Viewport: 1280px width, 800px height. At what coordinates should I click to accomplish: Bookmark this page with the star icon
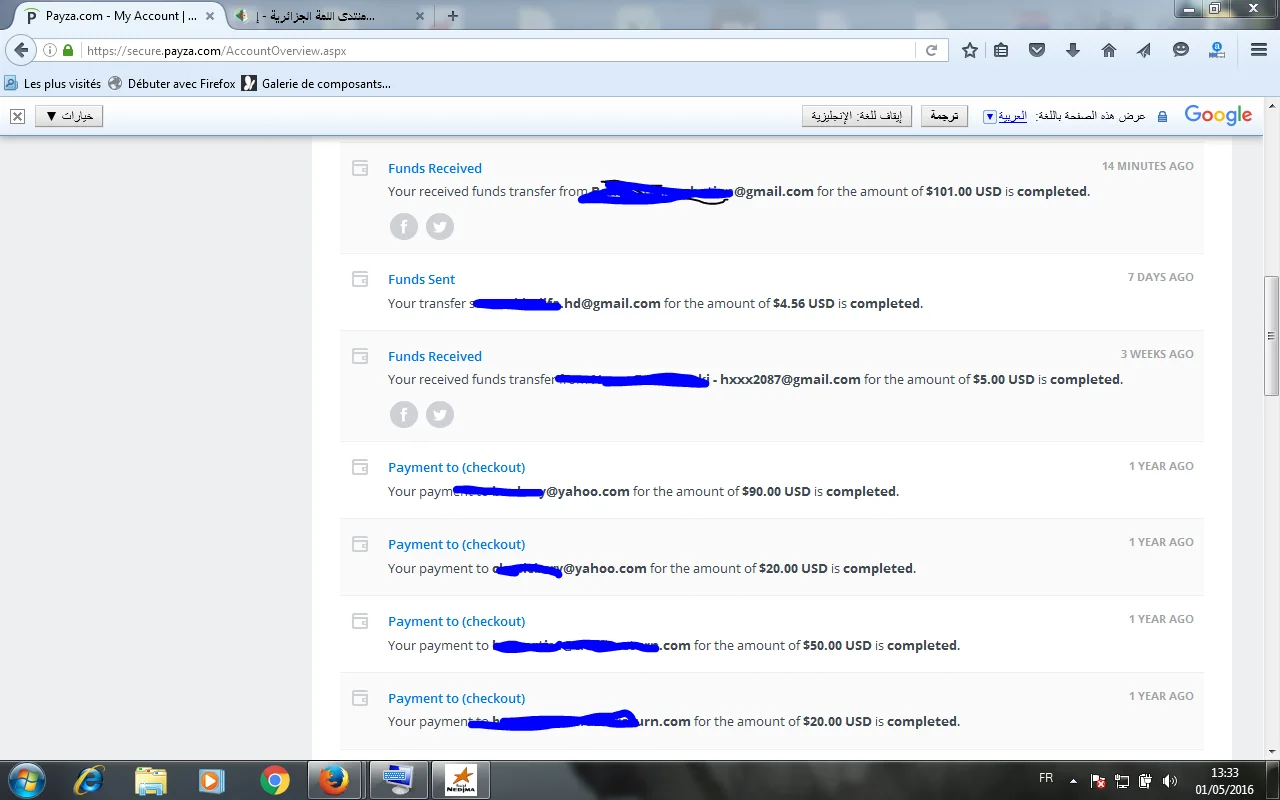969,50
